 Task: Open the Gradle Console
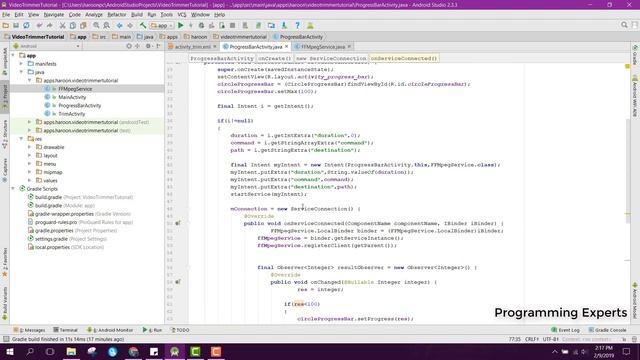[607, 330]
